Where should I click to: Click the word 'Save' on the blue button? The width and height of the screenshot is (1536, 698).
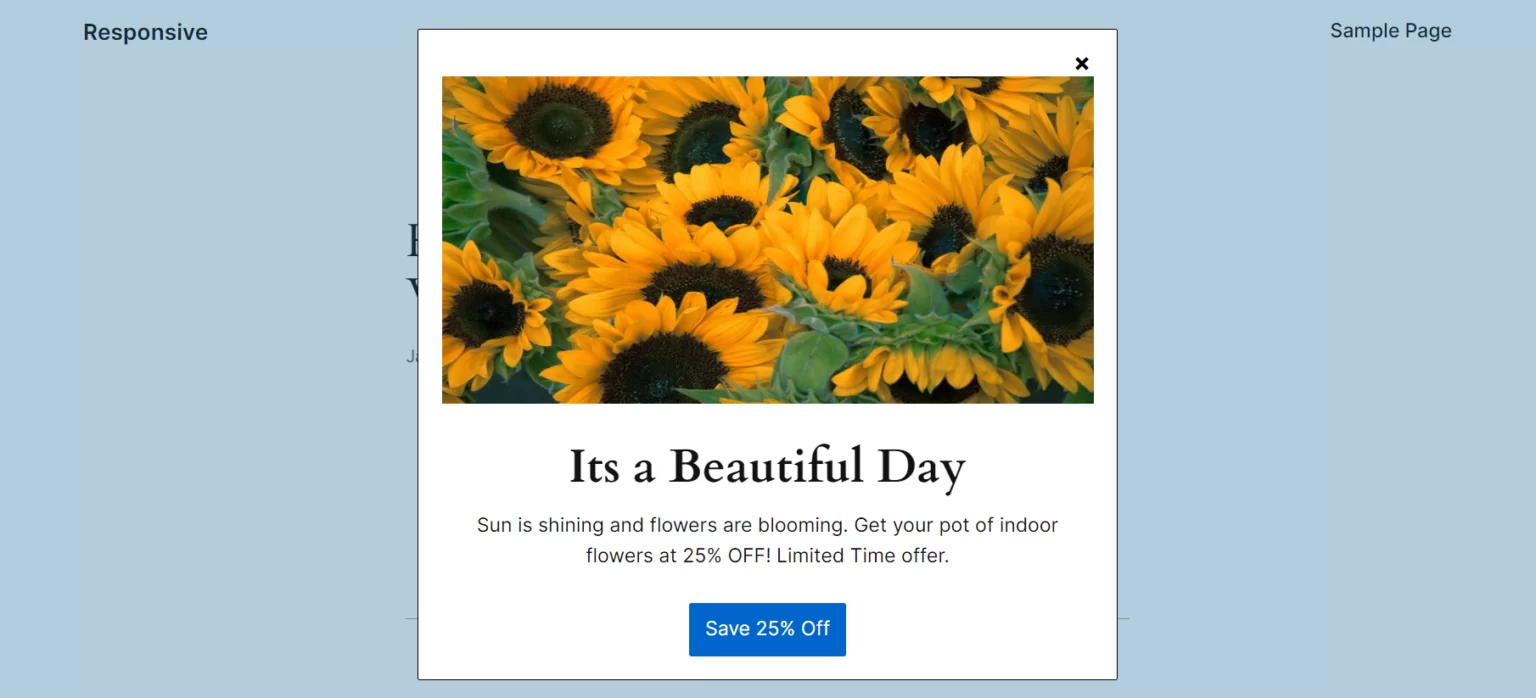click(727, 629)
